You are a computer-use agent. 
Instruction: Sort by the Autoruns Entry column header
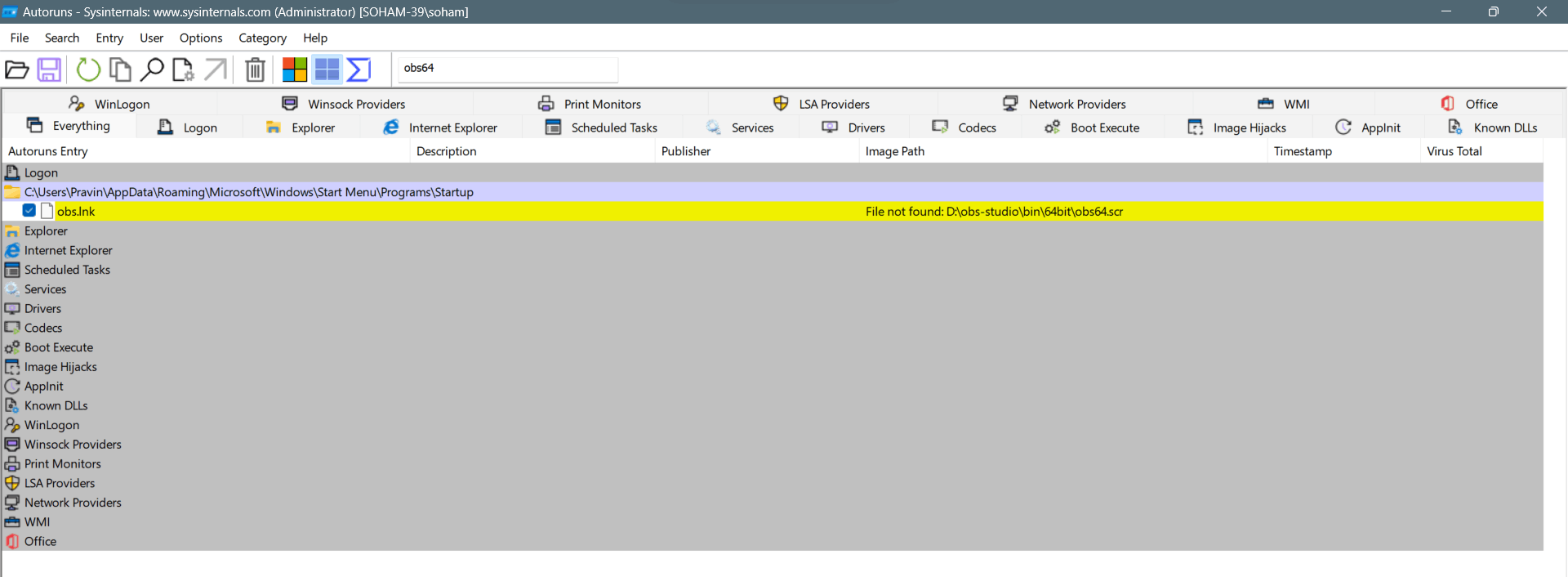206,151
